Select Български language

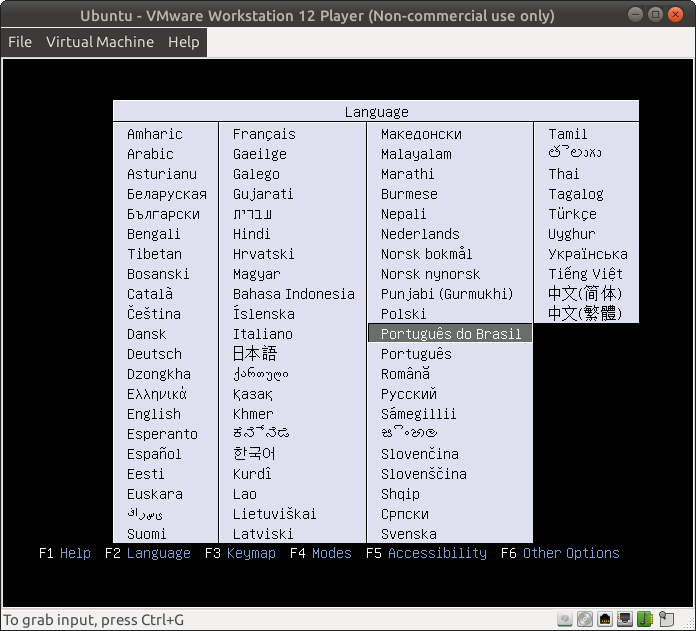coord(163,214)
